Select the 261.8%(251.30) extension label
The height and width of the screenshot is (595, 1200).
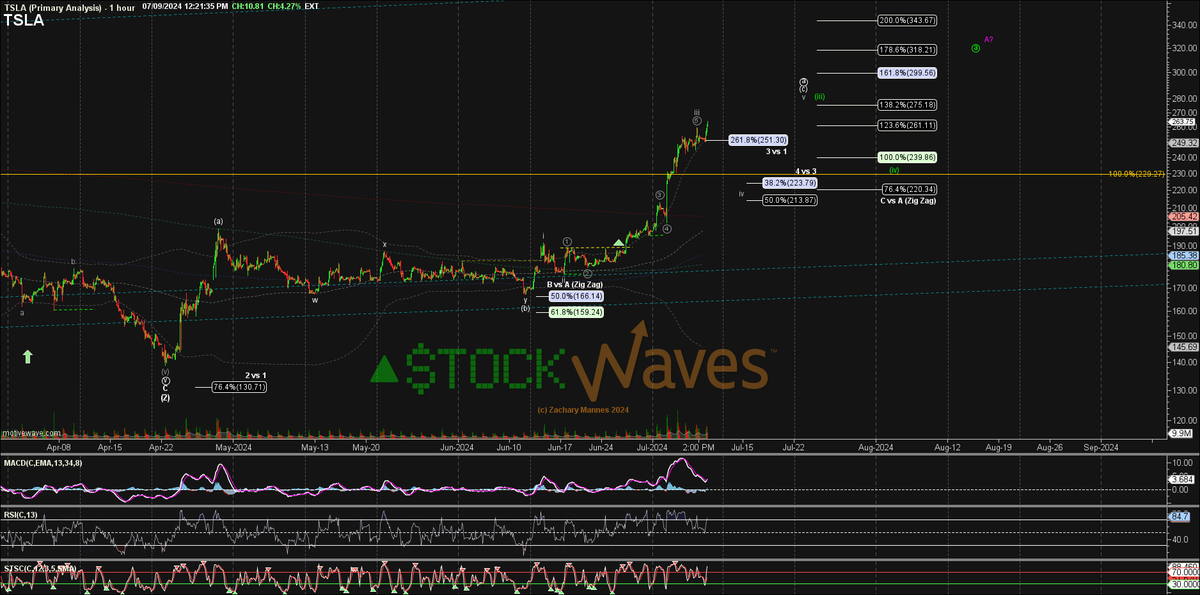pos(759,139)
